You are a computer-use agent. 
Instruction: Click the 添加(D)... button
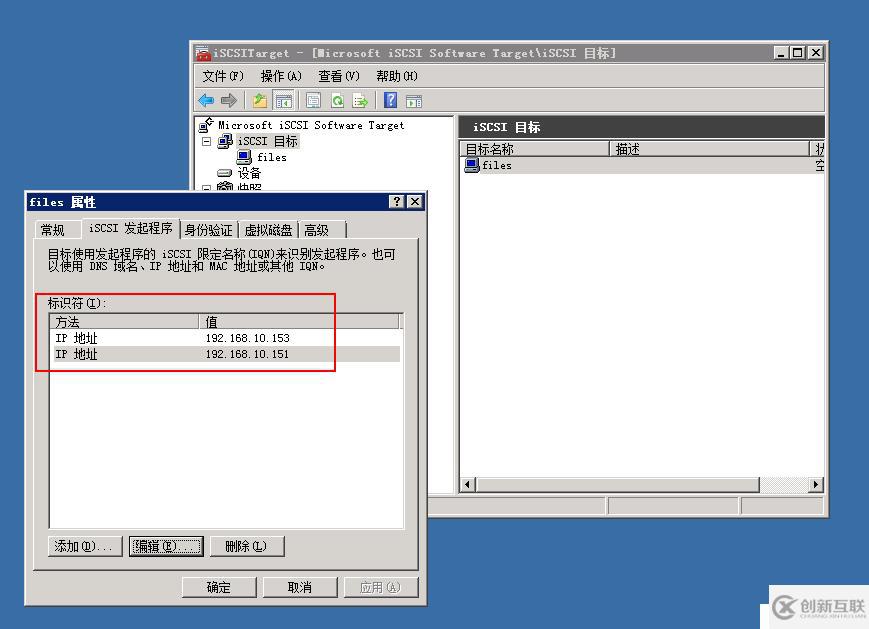(85, 546)
